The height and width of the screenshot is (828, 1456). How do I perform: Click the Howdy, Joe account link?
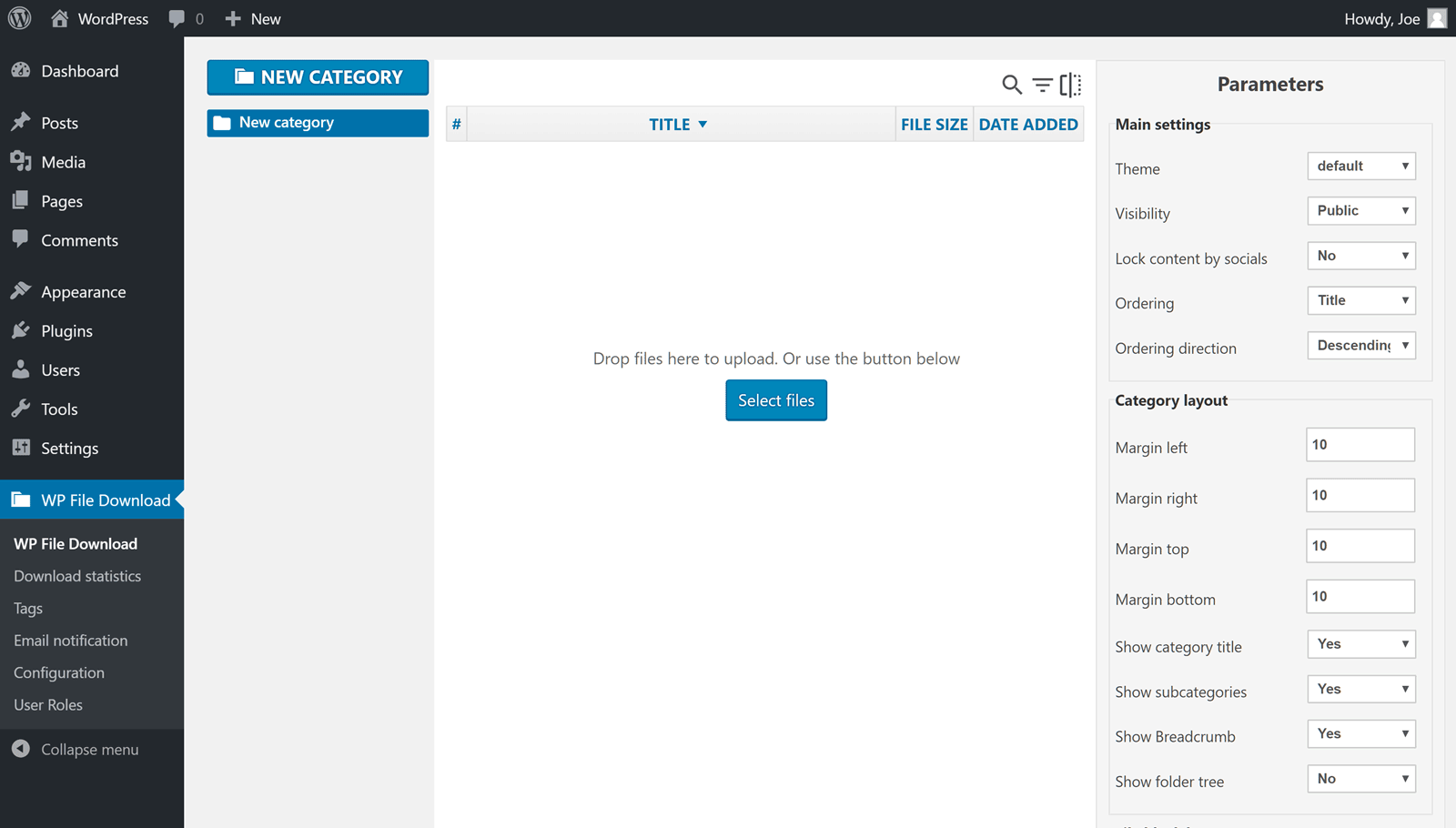pyautogui.click(x=1395, y=18)
